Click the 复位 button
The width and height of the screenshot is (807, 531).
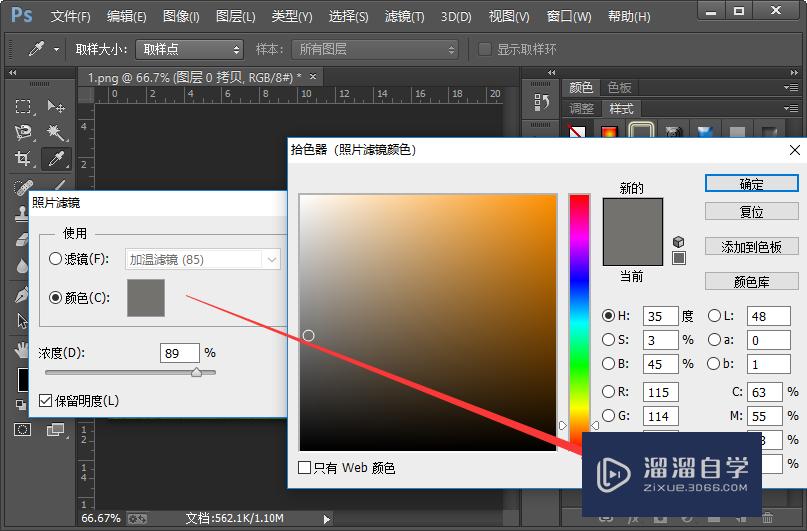click(751, 211)
